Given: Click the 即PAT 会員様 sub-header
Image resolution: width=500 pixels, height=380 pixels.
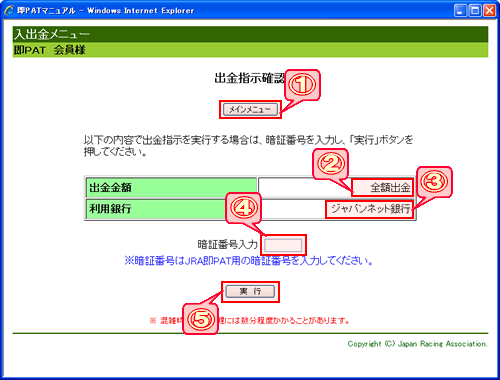Looking at the screenshot, I should pyautogui.click(x=250, y=50).
